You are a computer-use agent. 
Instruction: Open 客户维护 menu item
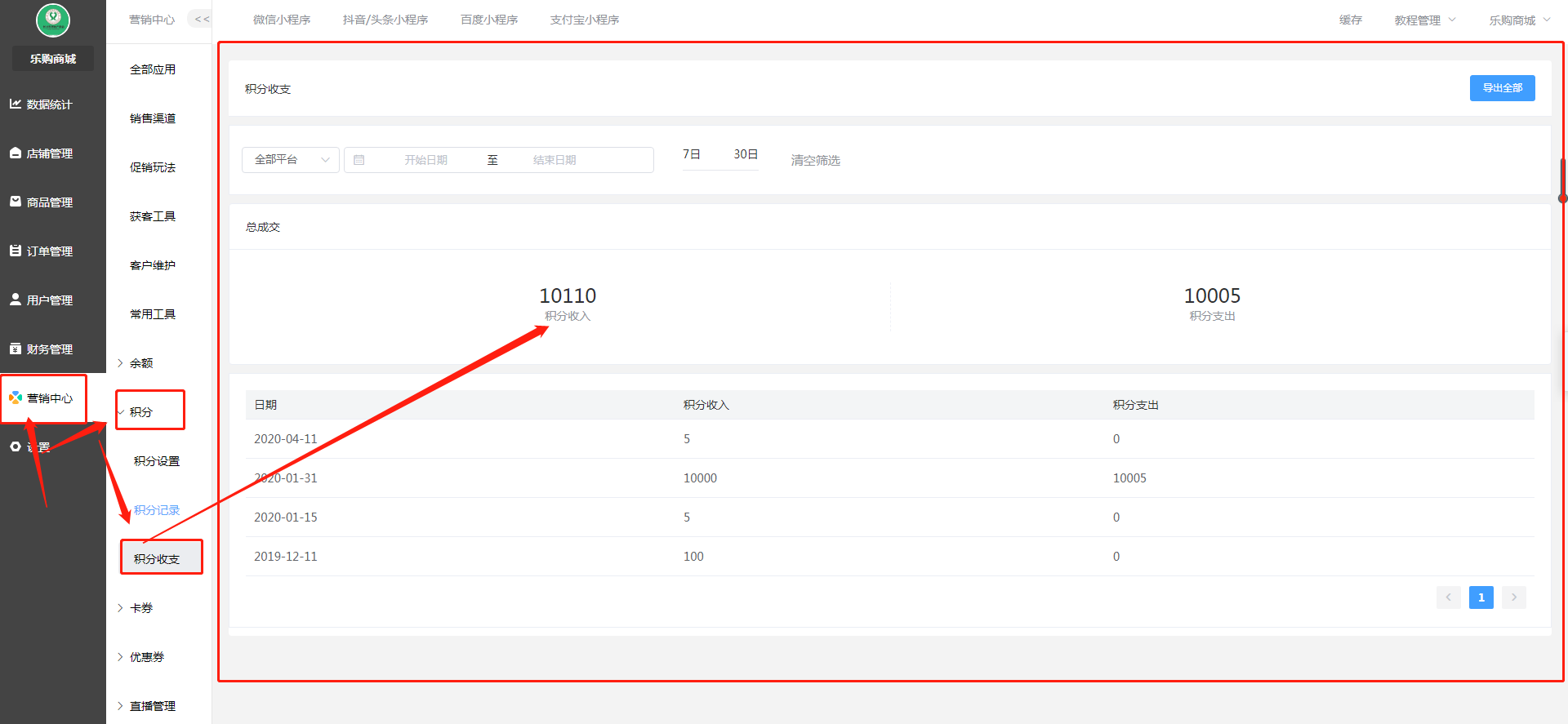tap(153, 265)
